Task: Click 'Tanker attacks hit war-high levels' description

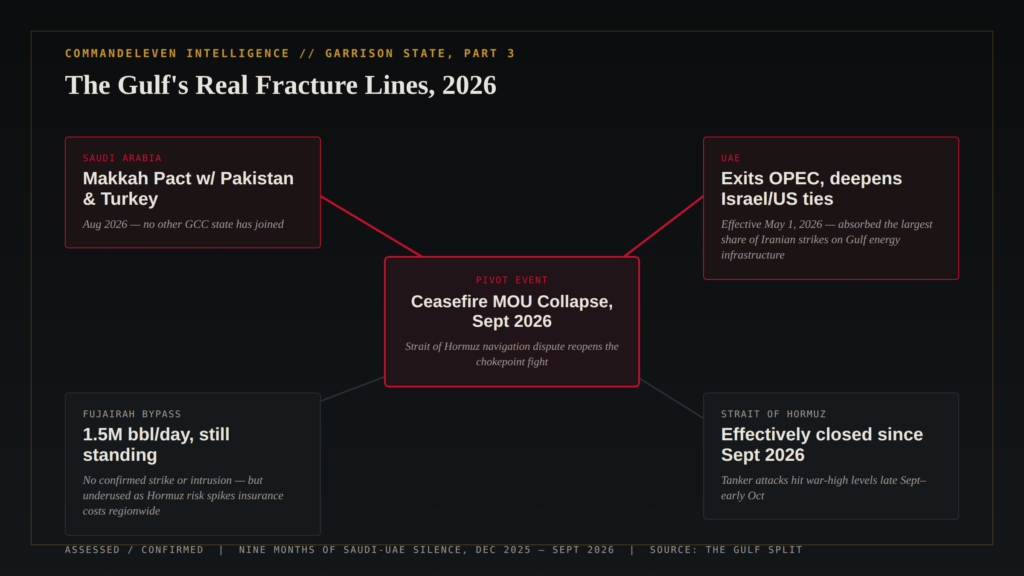Action: point(824,488)
